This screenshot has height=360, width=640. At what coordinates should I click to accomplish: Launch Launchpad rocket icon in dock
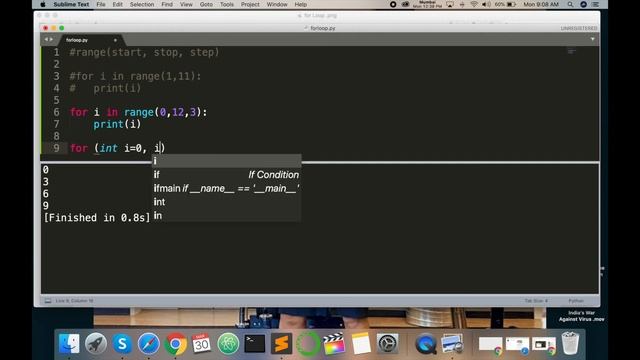pyautogui.click(x=96, y=343)
